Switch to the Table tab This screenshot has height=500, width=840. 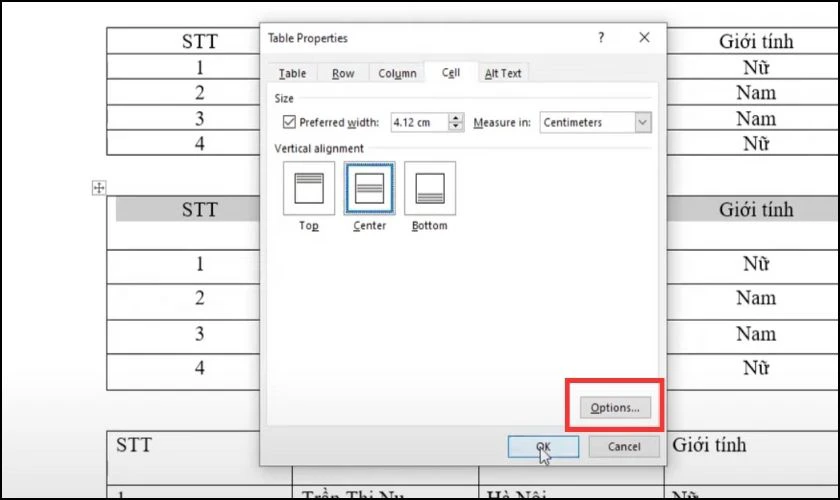pos(292,73)
